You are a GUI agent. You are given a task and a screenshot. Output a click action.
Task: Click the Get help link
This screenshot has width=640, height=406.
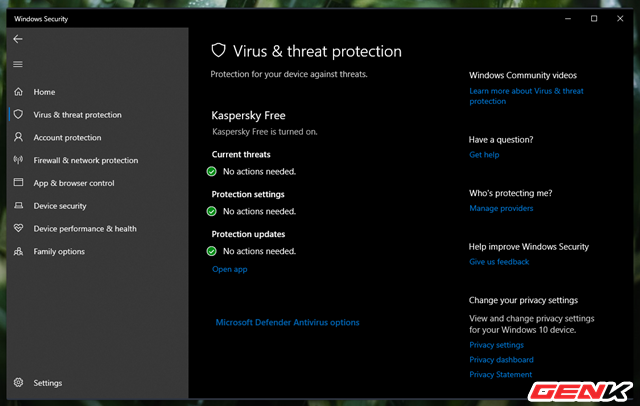[x=484, y=155]
